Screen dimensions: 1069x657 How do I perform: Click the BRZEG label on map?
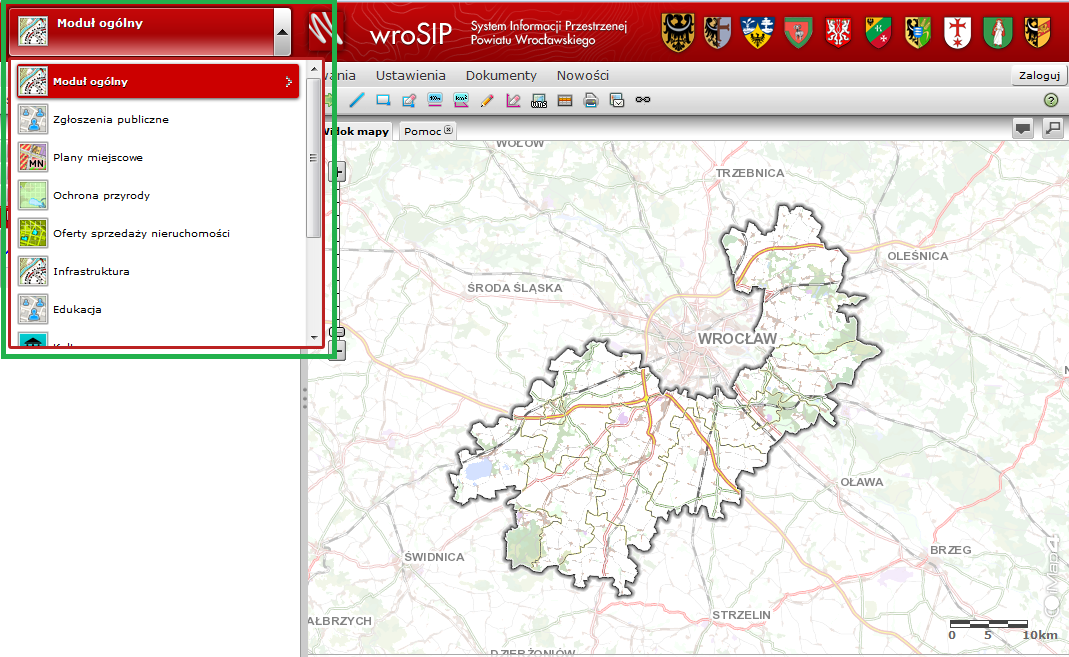[x=951, y=550]
